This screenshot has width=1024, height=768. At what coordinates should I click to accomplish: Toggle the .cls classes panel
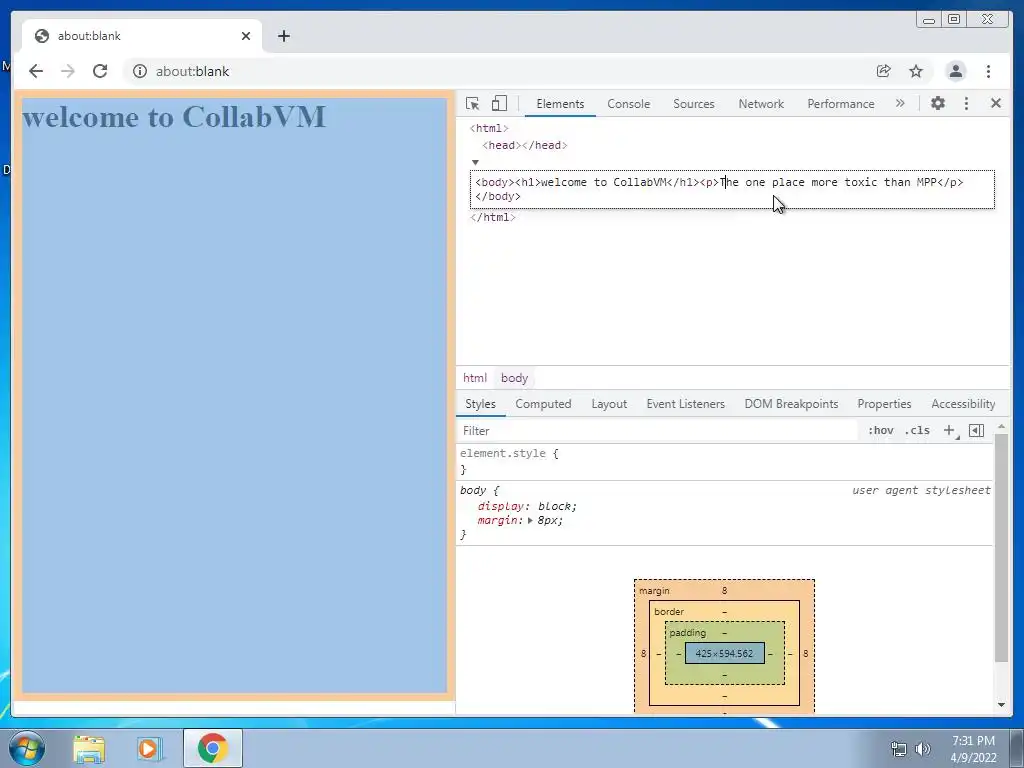point(917,430)
